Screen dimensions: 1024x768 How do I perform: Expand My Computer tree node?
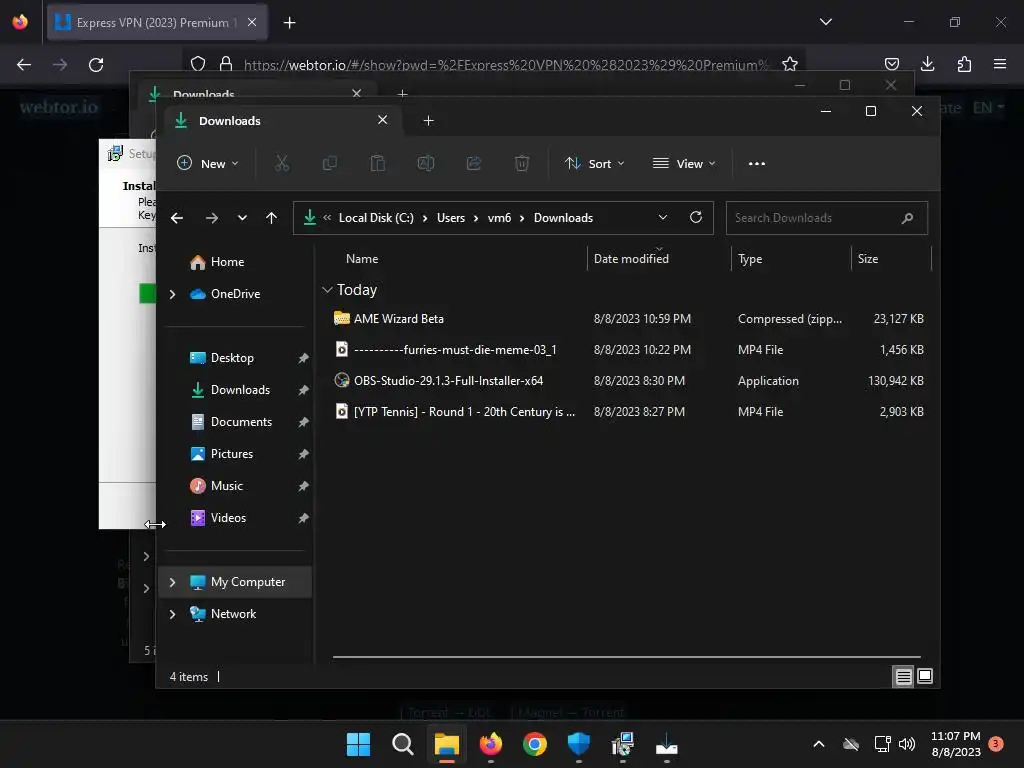point(172,582)
